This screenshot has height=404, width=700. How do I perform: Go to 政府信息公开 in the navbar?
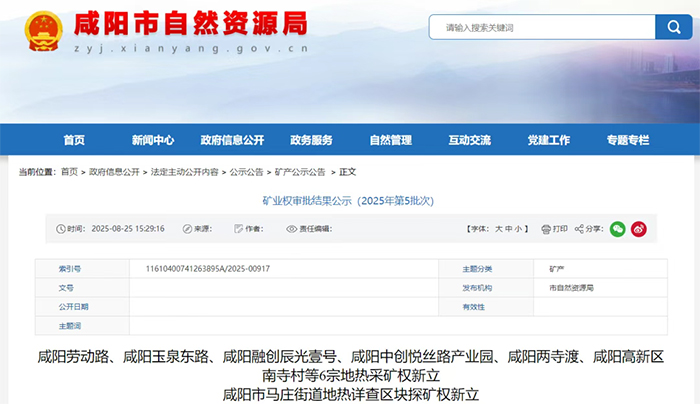(x=232, y=140)
